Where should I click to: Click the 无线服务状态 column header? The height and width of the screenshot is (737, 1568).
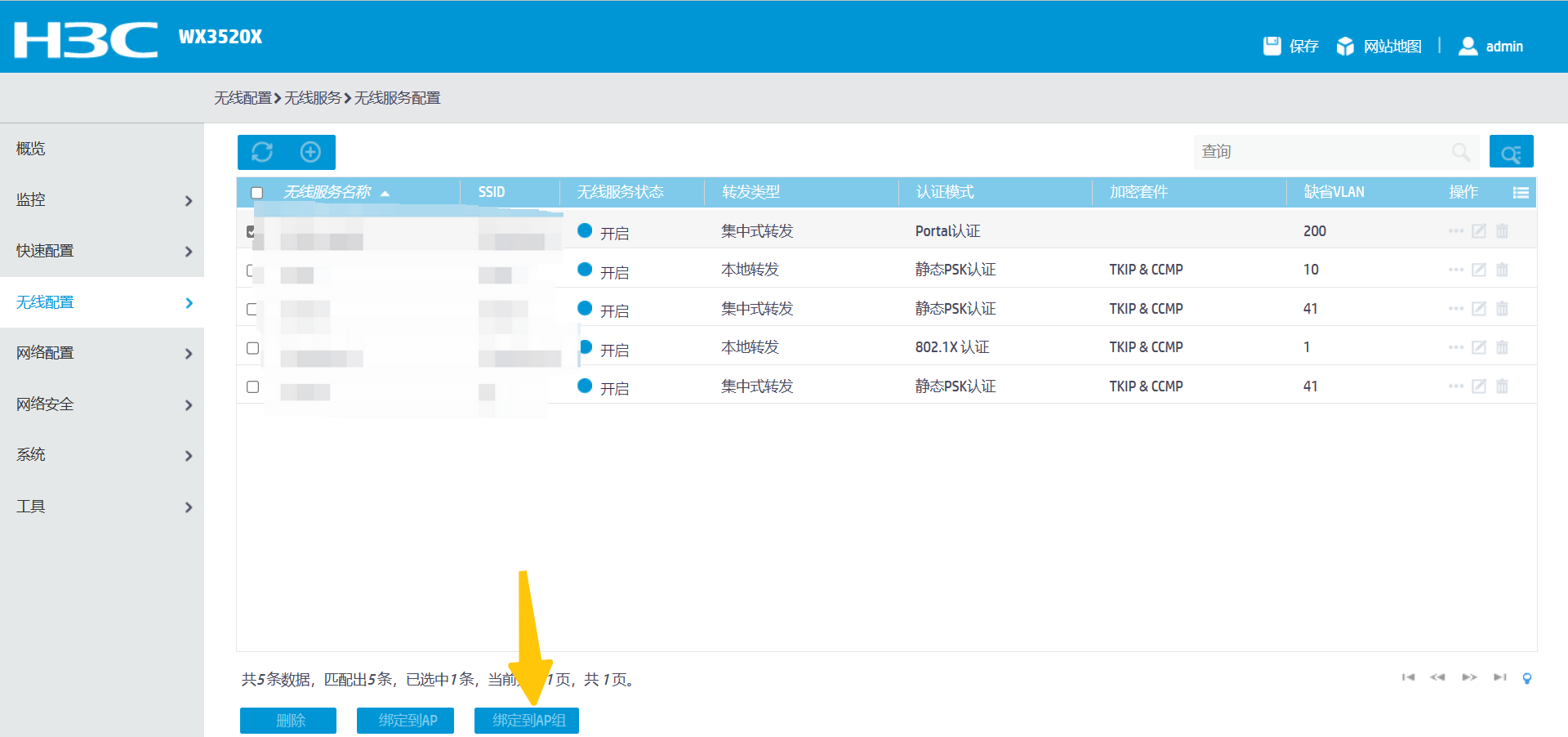click(x=621, y=192)
